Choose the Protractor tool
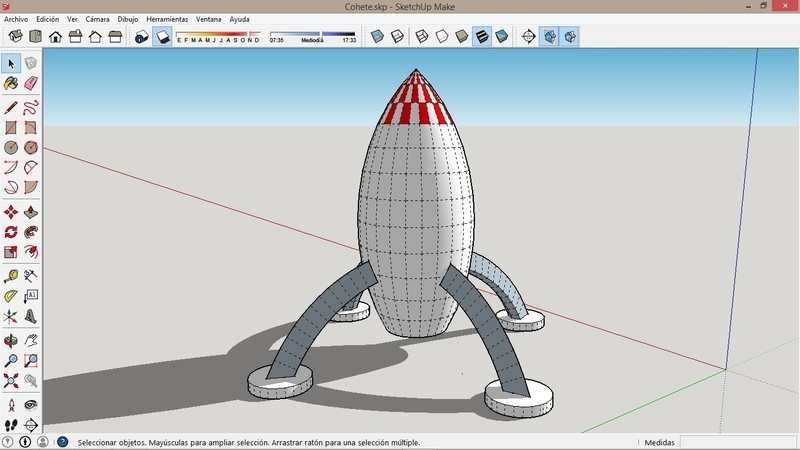 [x=11, y=296]
